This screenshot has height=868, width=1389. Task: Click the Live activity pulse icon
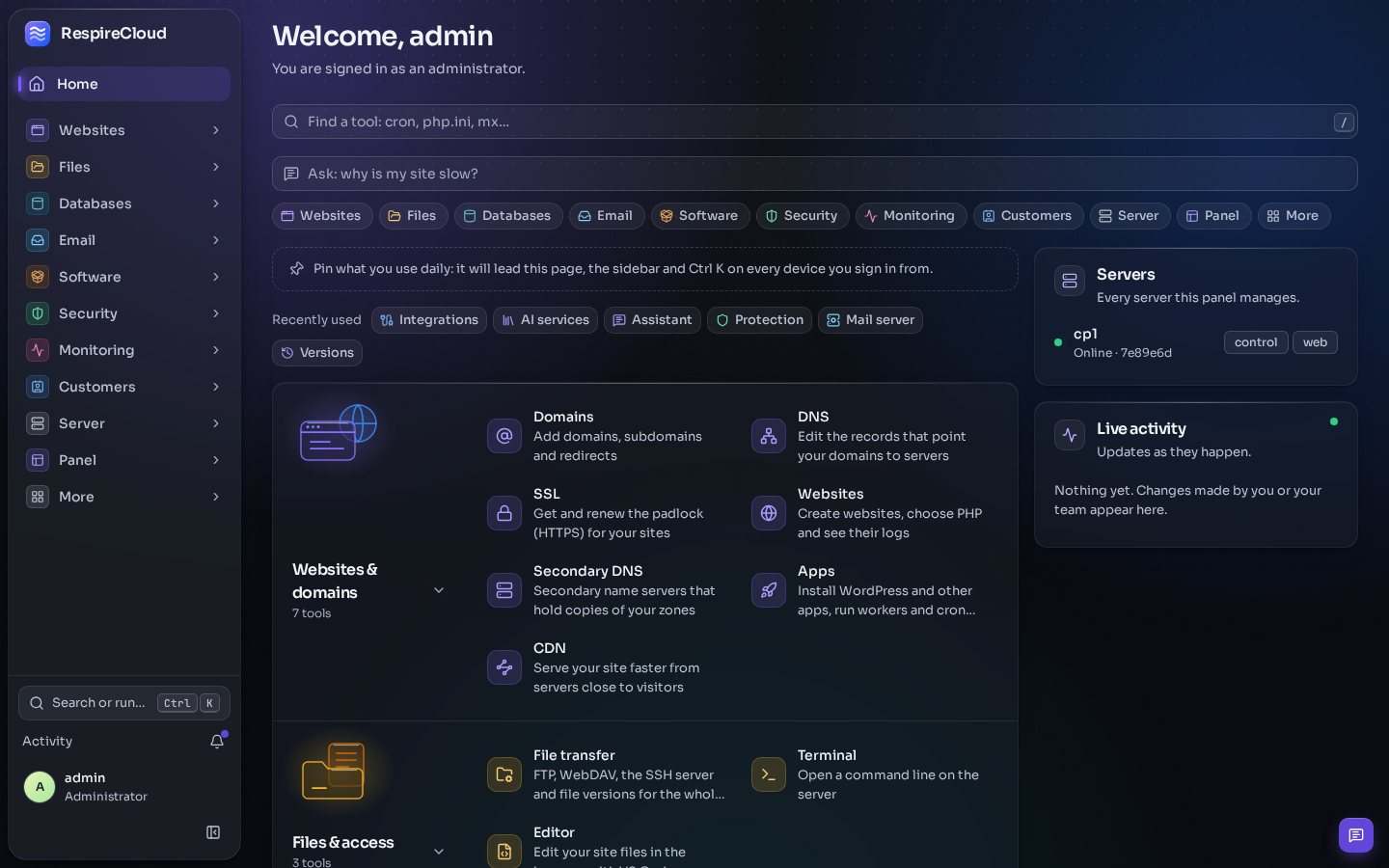tap(1070, 435)
